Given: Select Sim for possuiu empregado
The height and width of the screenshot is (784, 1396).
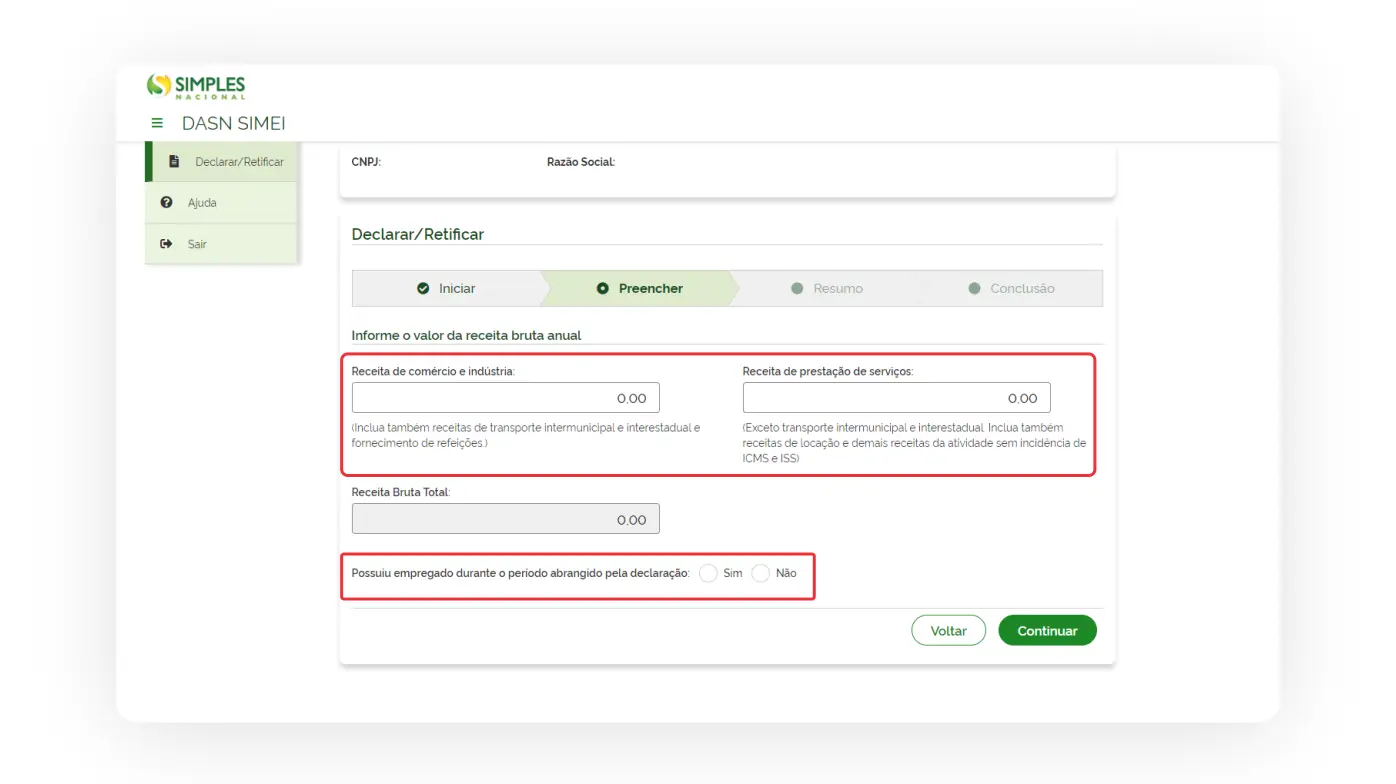Looking at the screenshot, I should [708, 574].
